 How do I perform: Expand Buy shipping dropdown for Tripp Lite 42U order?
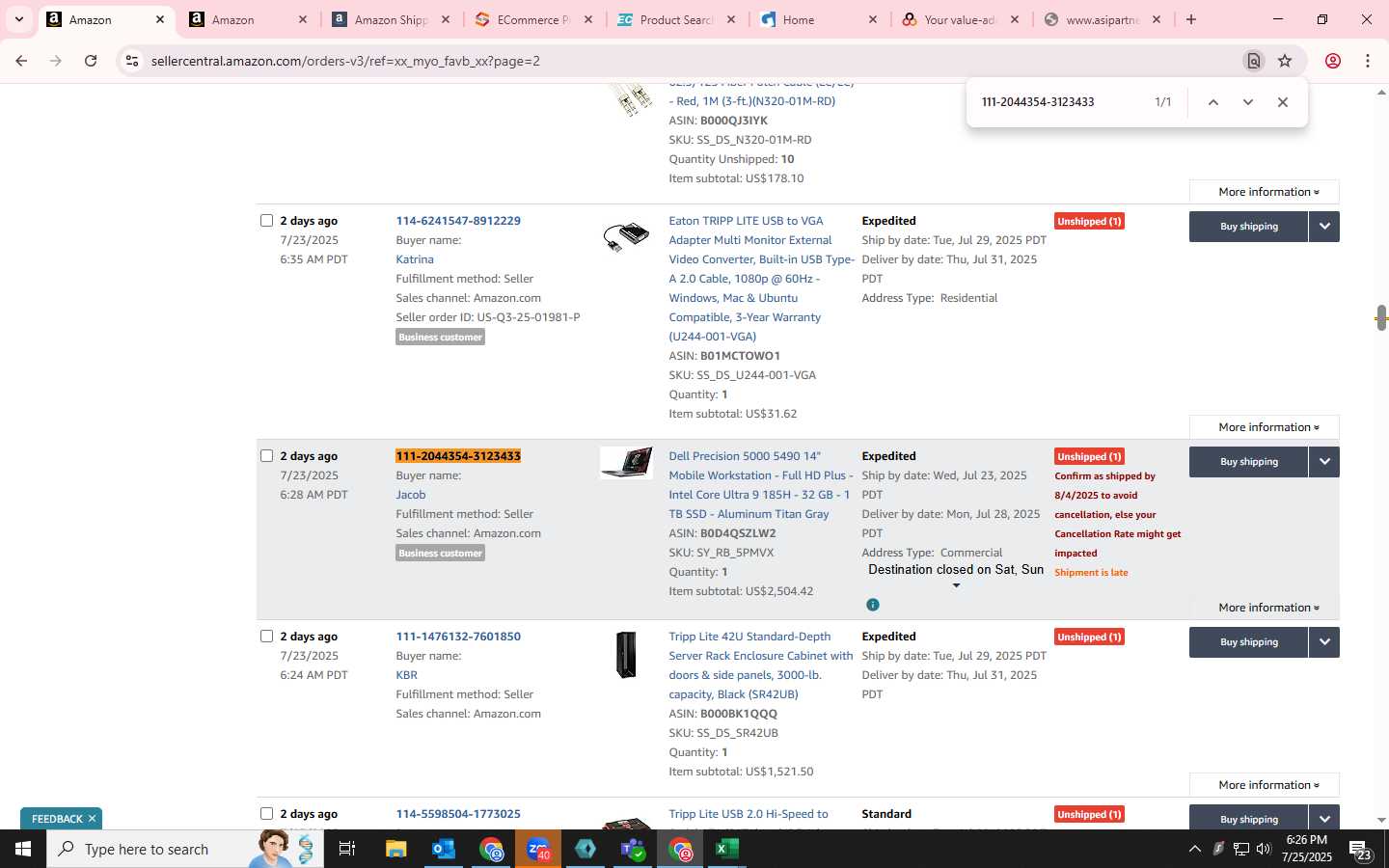pos(1324,642)
